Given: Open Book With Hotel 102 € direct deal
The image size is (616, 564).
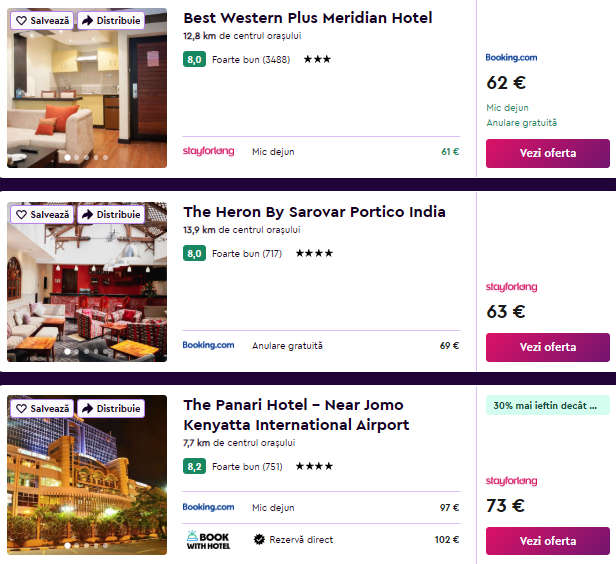Looking at the screenshot, I should pos(321,540).
